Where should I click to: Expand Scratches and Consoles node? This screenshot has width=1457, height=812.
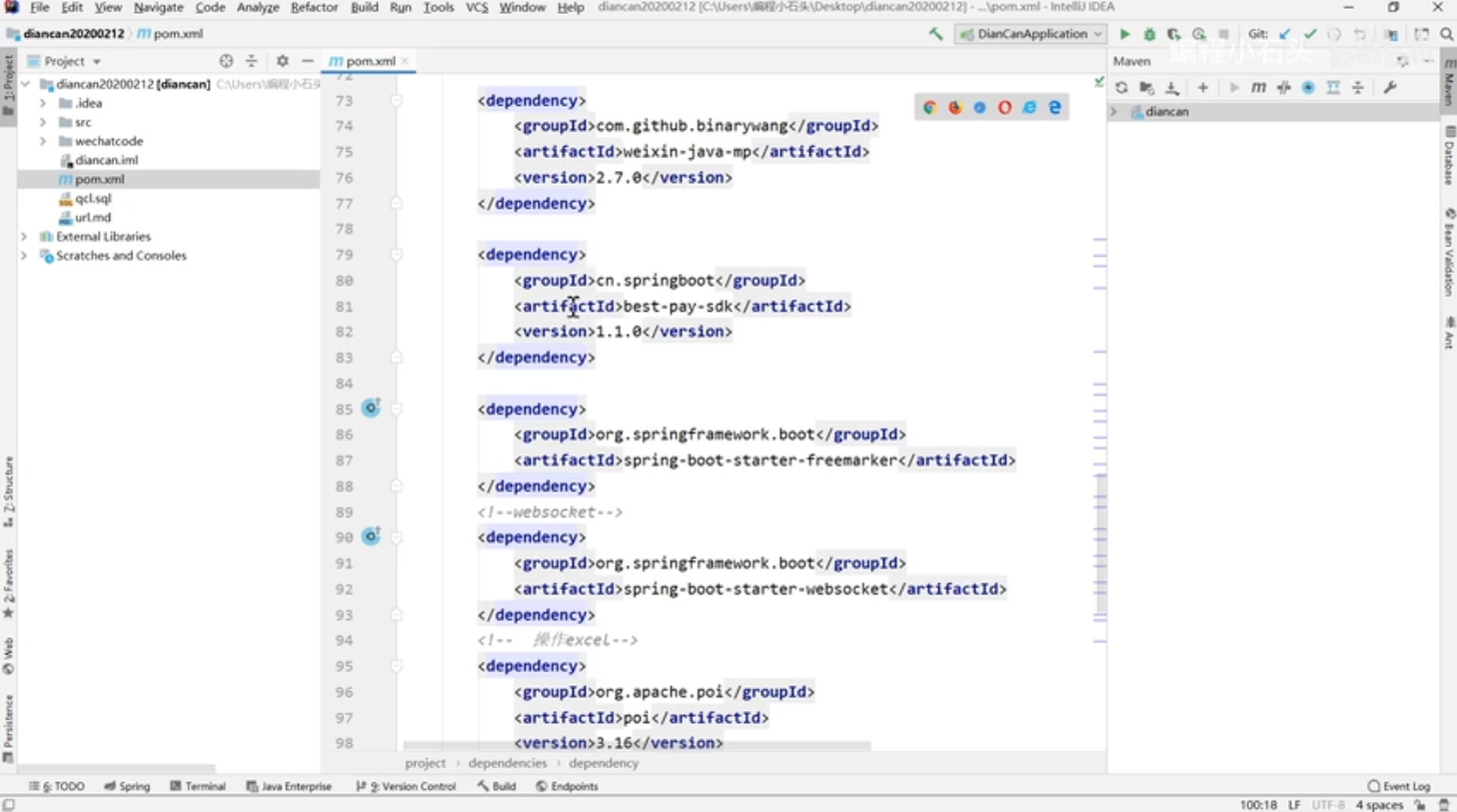click(24, 256)
